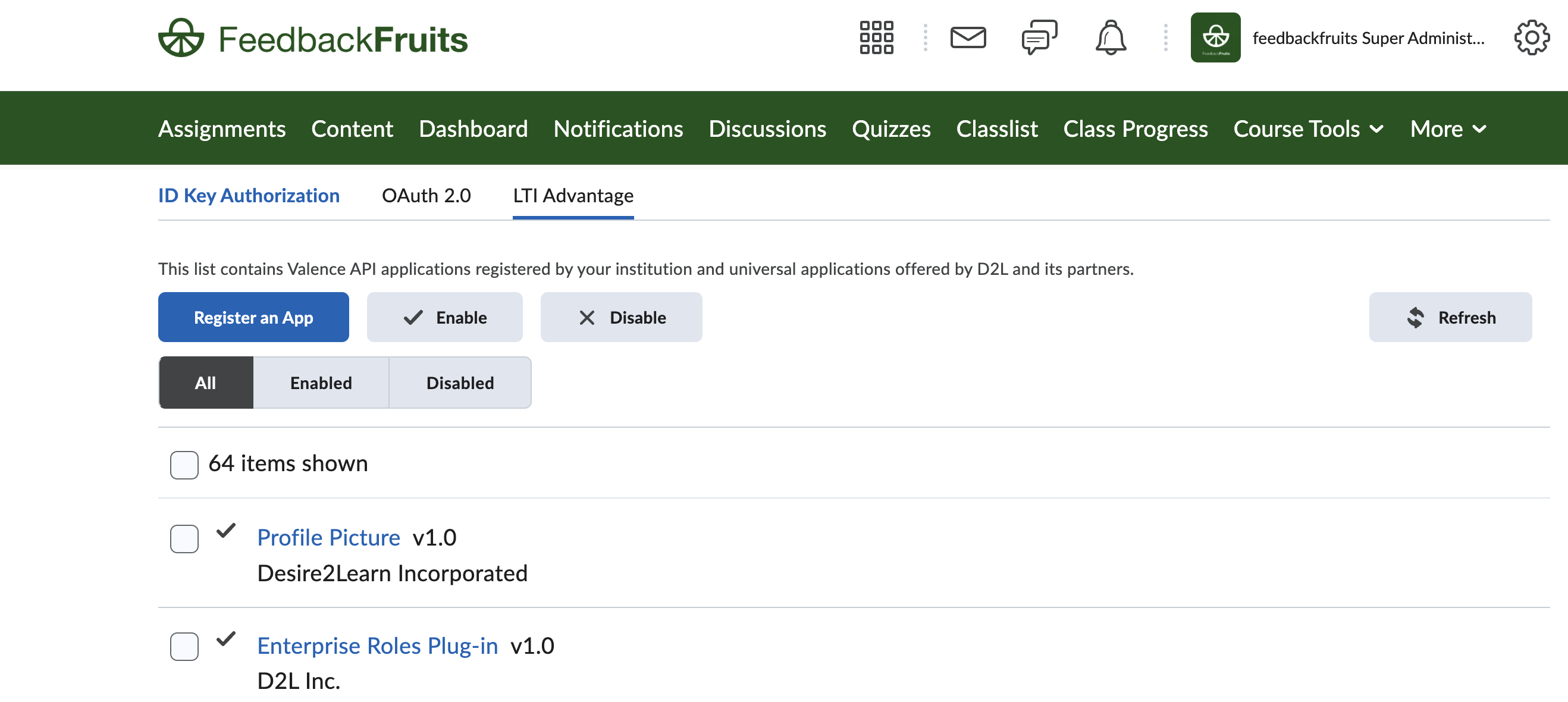The width and height of the screenshot is (1568, 702).
Task: Filter list by Disabled apps
Action: [x=460, y=383]
